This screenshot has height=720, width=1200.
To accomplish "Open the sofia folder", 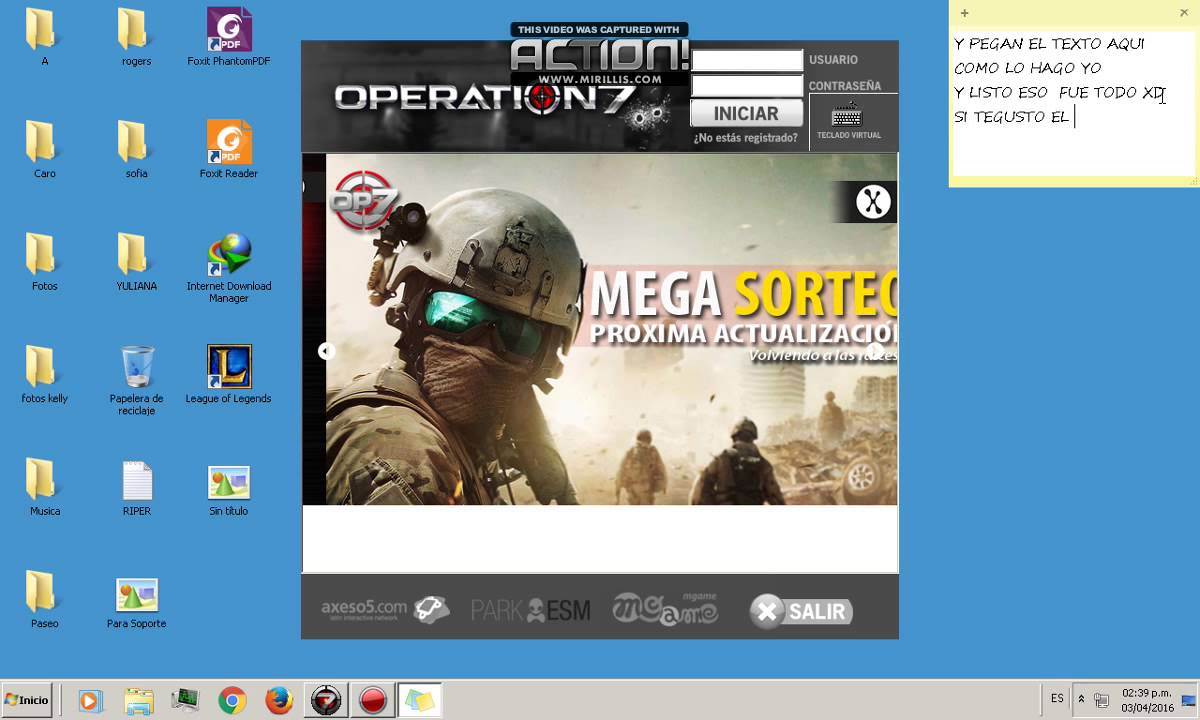I will click(136, 150).
